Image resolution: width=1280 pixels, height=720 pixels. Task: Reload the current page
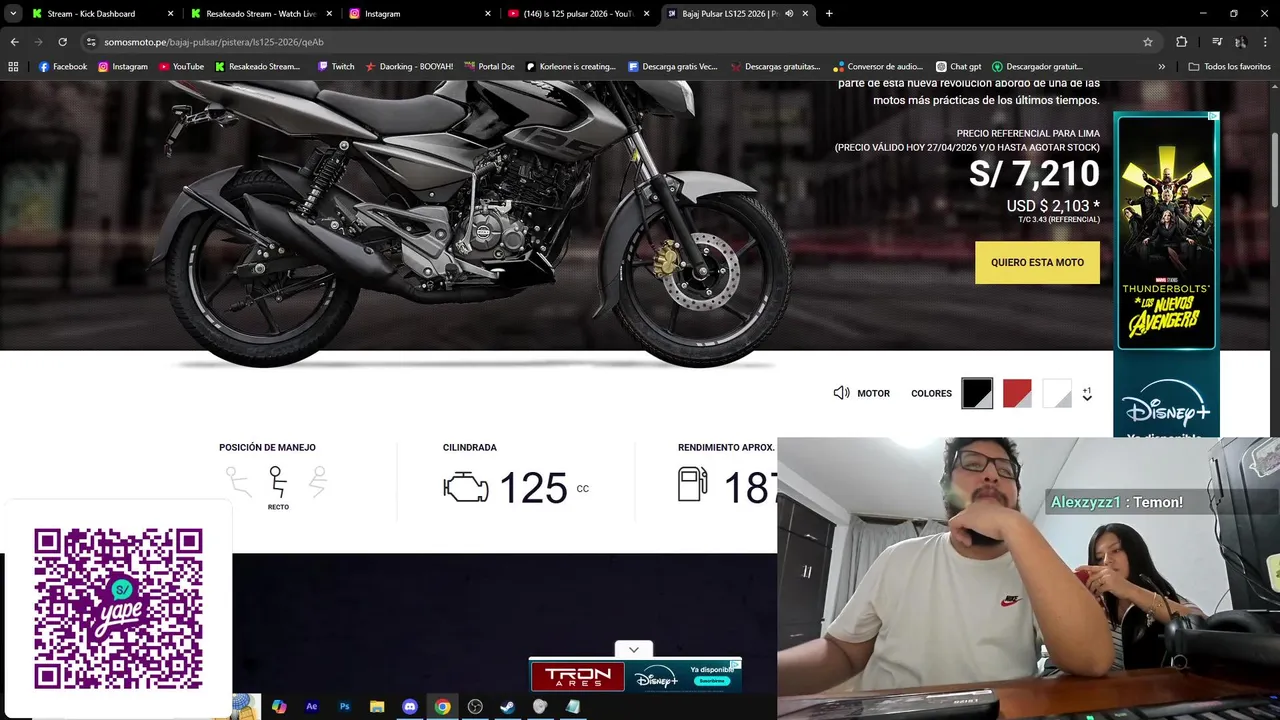point(62,42)
